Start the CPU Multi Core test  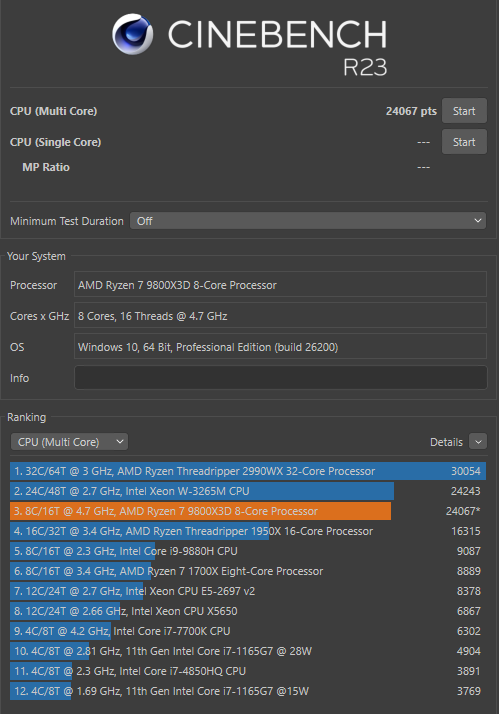pos(464,111)
